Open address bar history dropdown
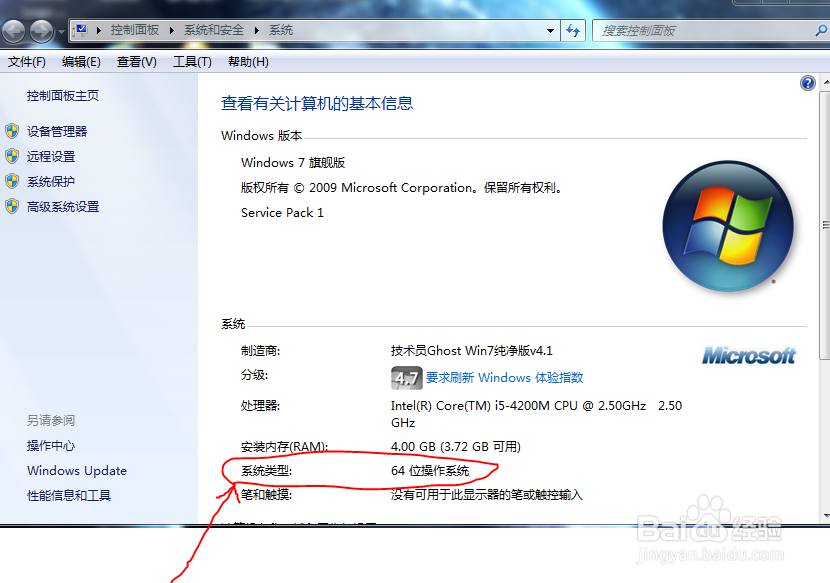The width and height of the screenshot is (830, 583). pos(551,31)
